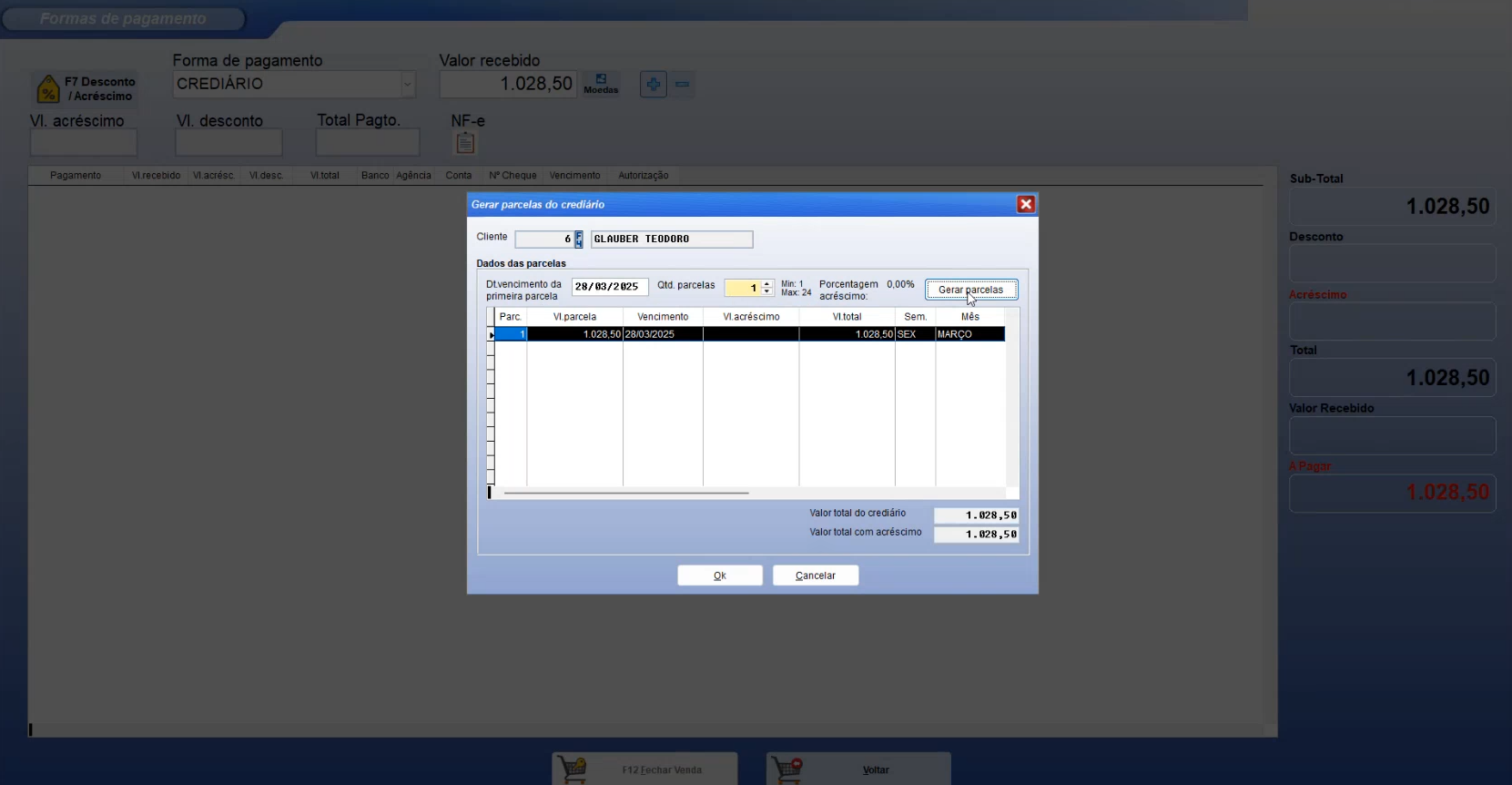Image resolution: width=1512 pixels, height=785 pixels.
Task: Open the Moedas currency button
Action: point(601,84)
